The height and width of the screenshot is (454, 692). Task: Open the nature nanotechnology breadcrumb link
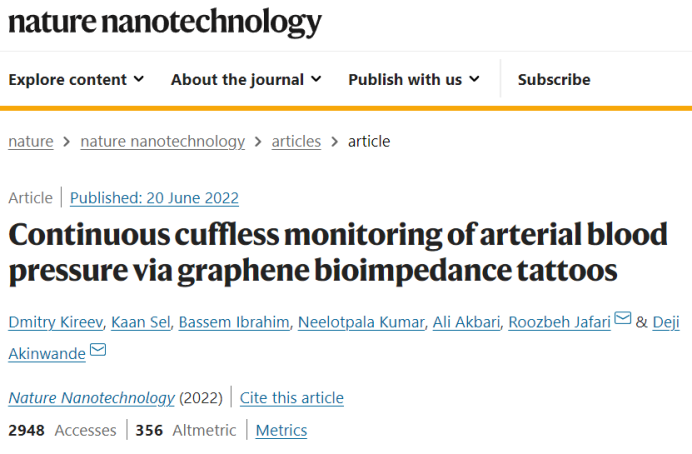tap(162, 141)
